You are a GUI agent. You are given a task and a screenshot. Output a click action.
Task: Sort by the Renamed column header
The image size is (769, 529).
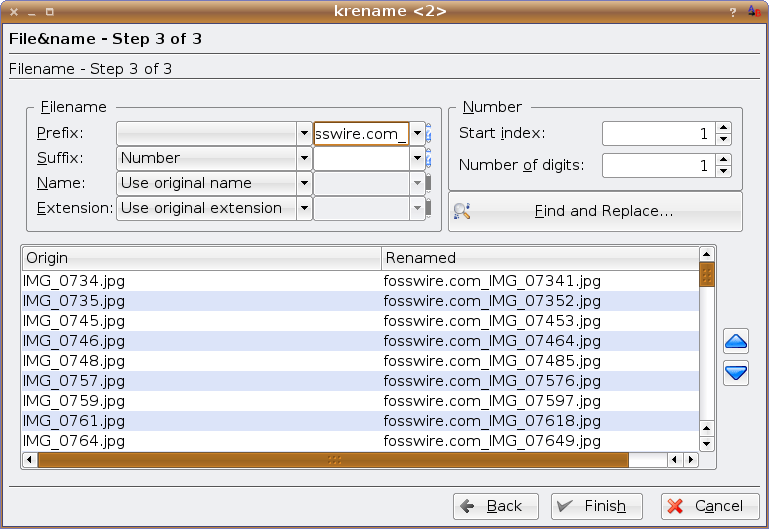coord(540,258)
